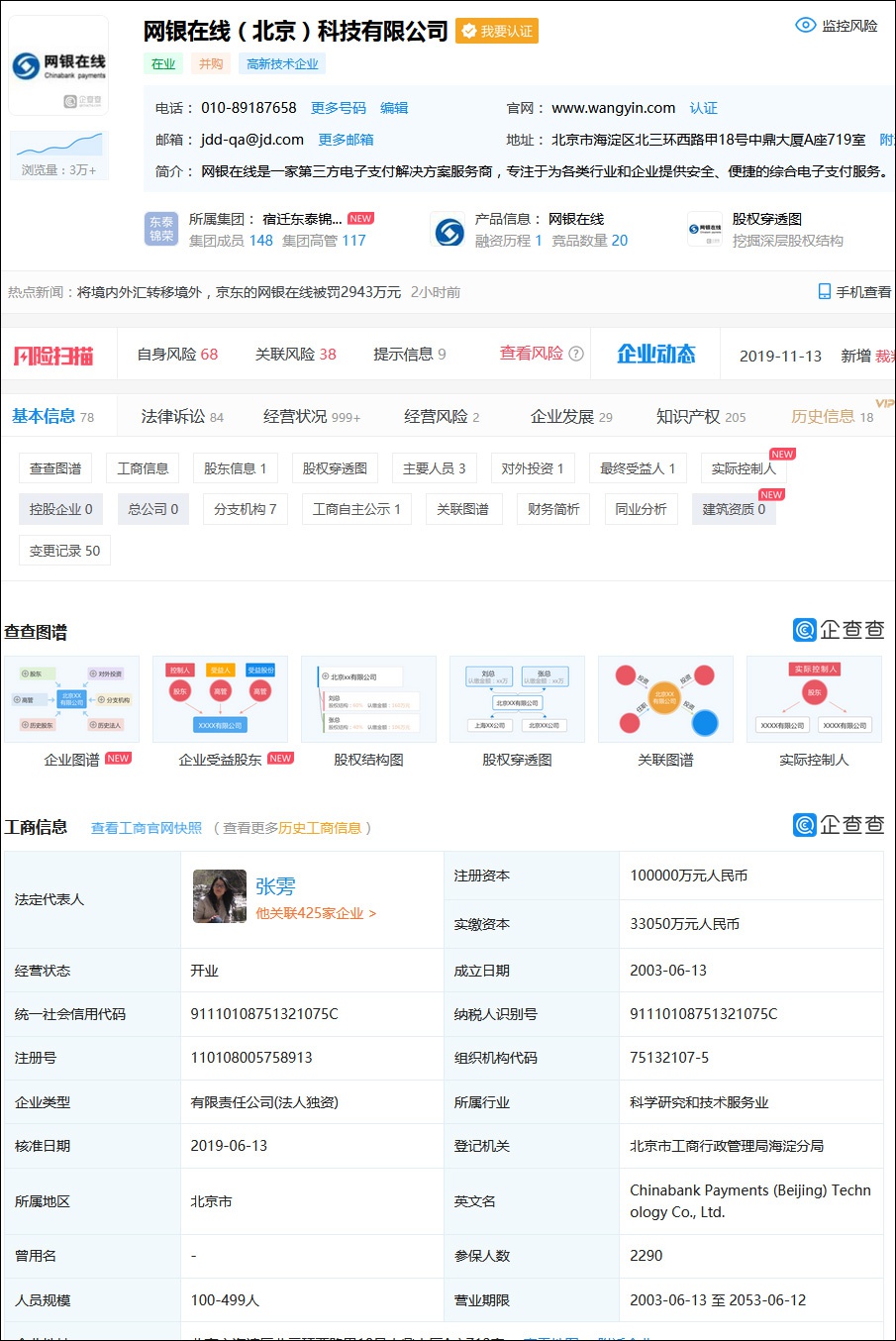
Task: Click the 我要认证 badge button
Action: point(497,32)
